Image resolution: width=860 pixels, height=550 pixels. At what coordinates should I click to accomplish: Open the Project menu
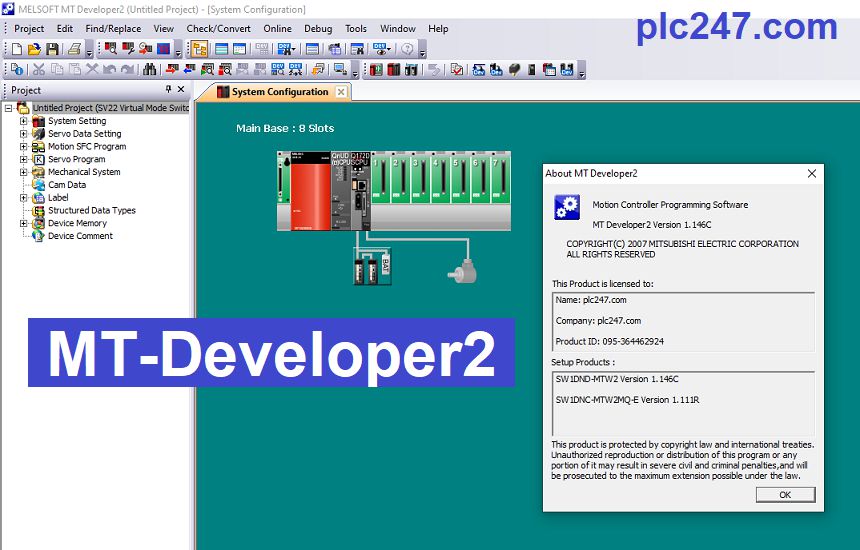click(29, 29)
